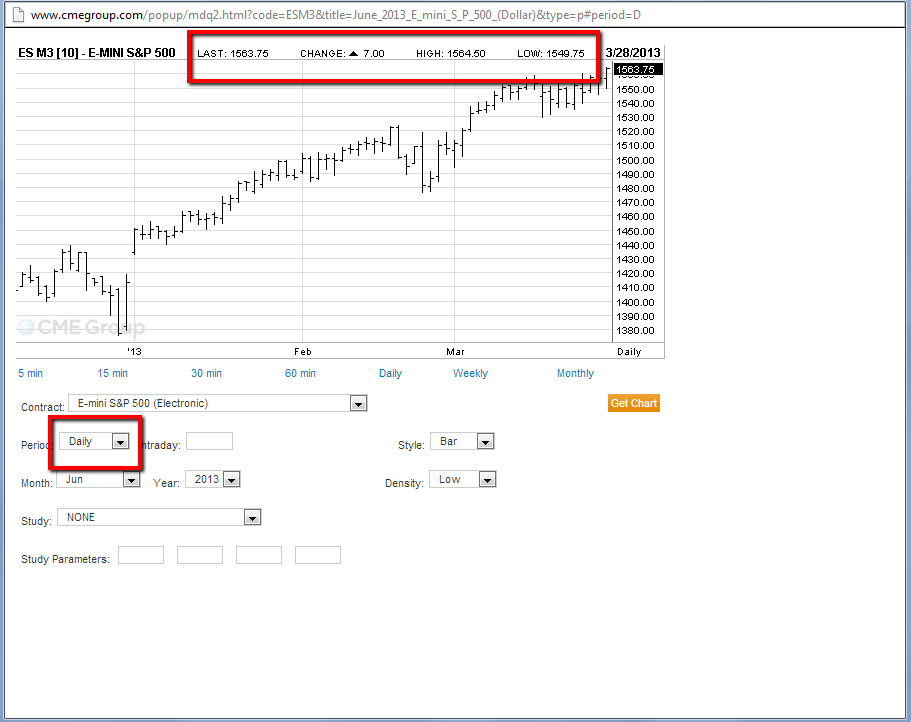This screenshot has height=722, width=911.
Task: Click the 1500.00 price axis label
Action: pyautogui.click(x=635, y=160)
